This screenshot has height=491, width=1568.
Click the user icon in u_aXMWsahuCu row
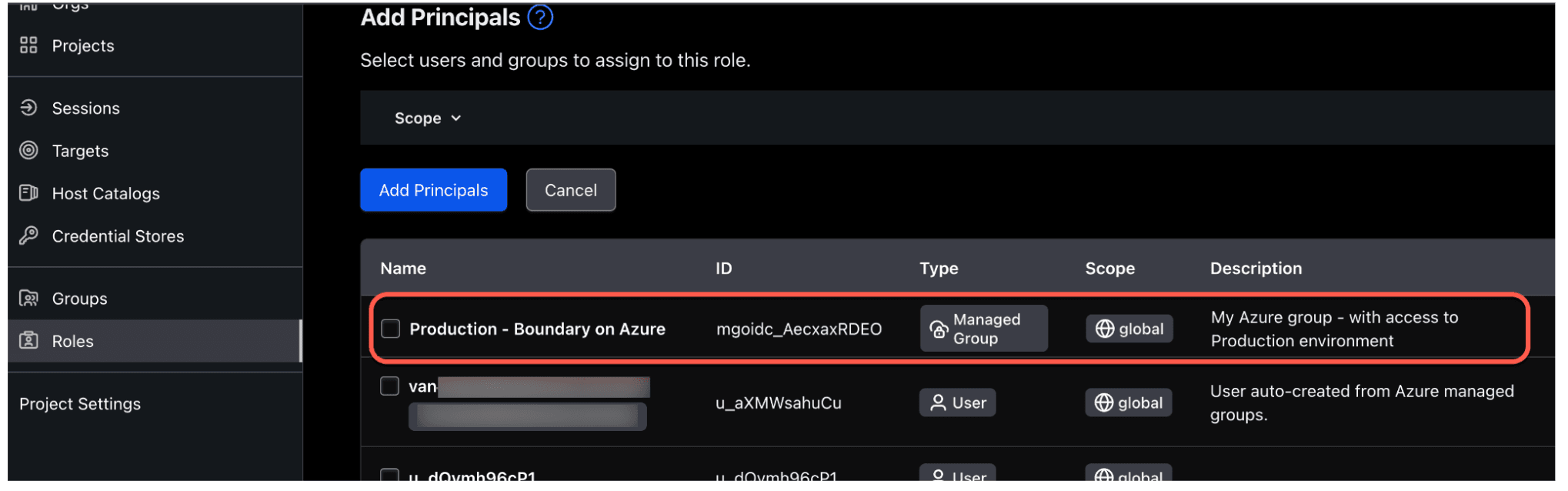(938, 402)
